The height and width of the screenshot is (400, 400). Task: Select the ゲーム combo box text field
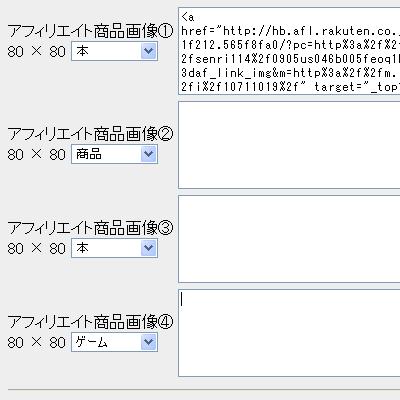(114, 342)
